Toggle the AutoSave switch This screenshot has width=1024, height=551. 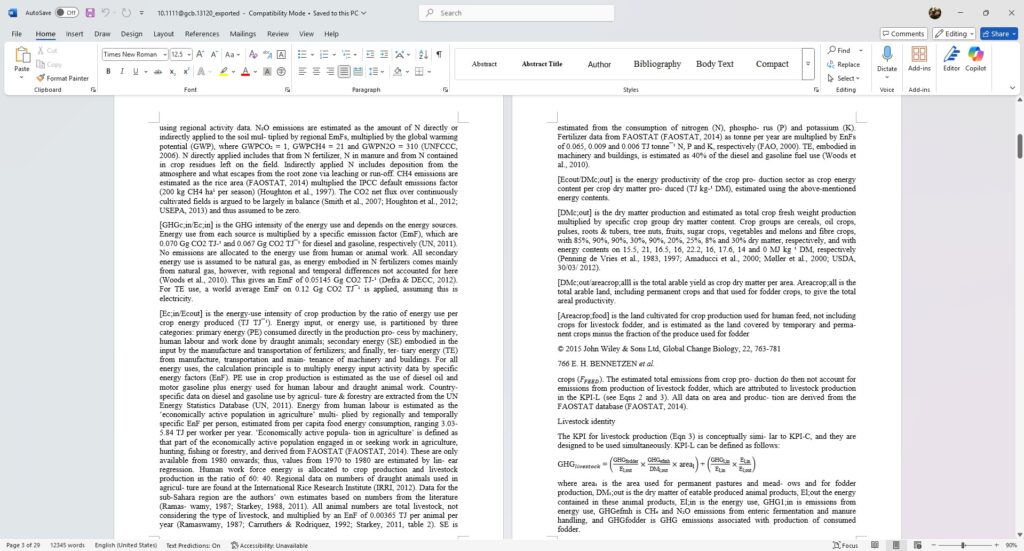(x=67, y=13)
